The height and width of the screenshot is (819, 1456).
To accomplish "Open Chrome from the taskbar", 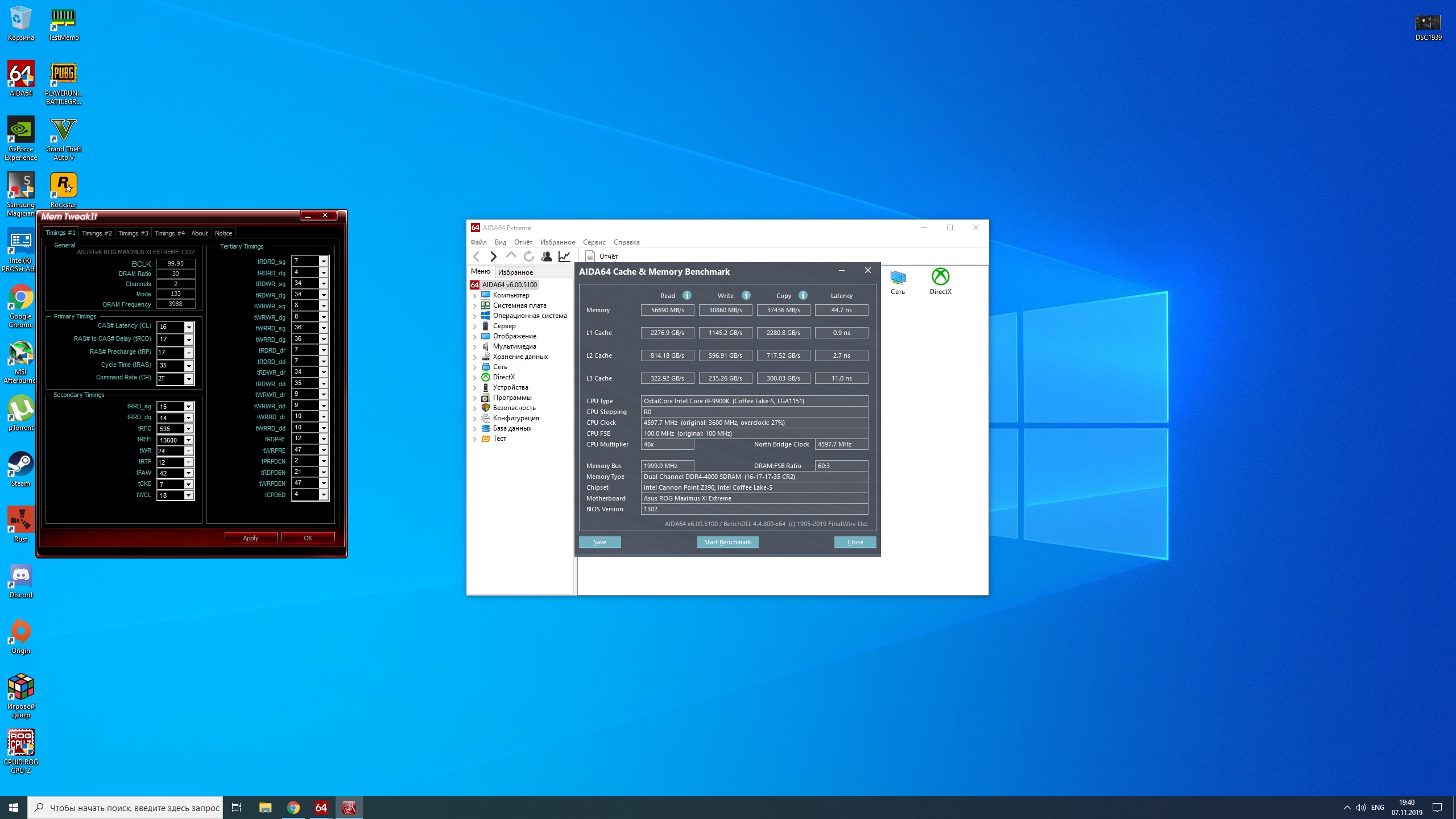I will point(293,808).
